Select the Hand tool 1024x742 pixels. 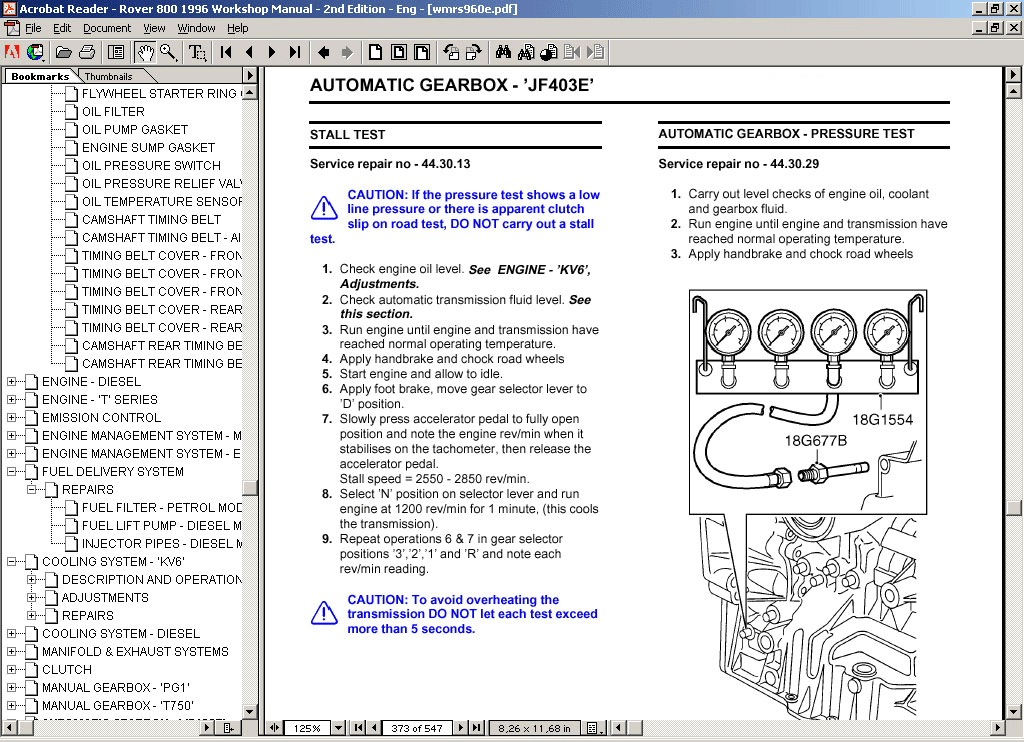click(145, 52)
